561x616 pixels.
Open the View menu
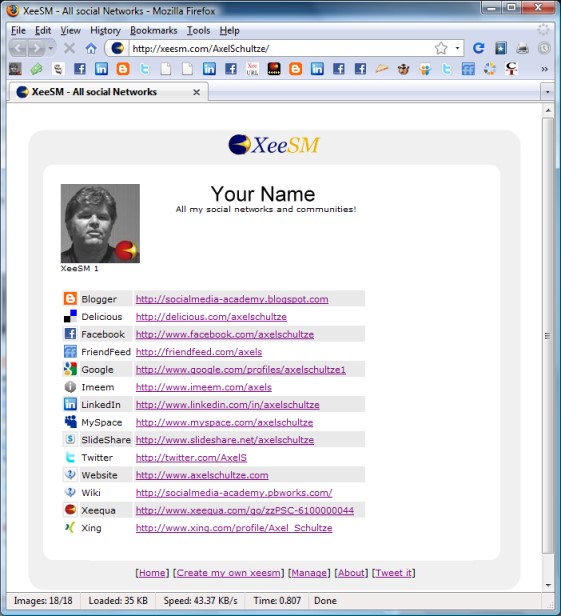click(70, 30)
